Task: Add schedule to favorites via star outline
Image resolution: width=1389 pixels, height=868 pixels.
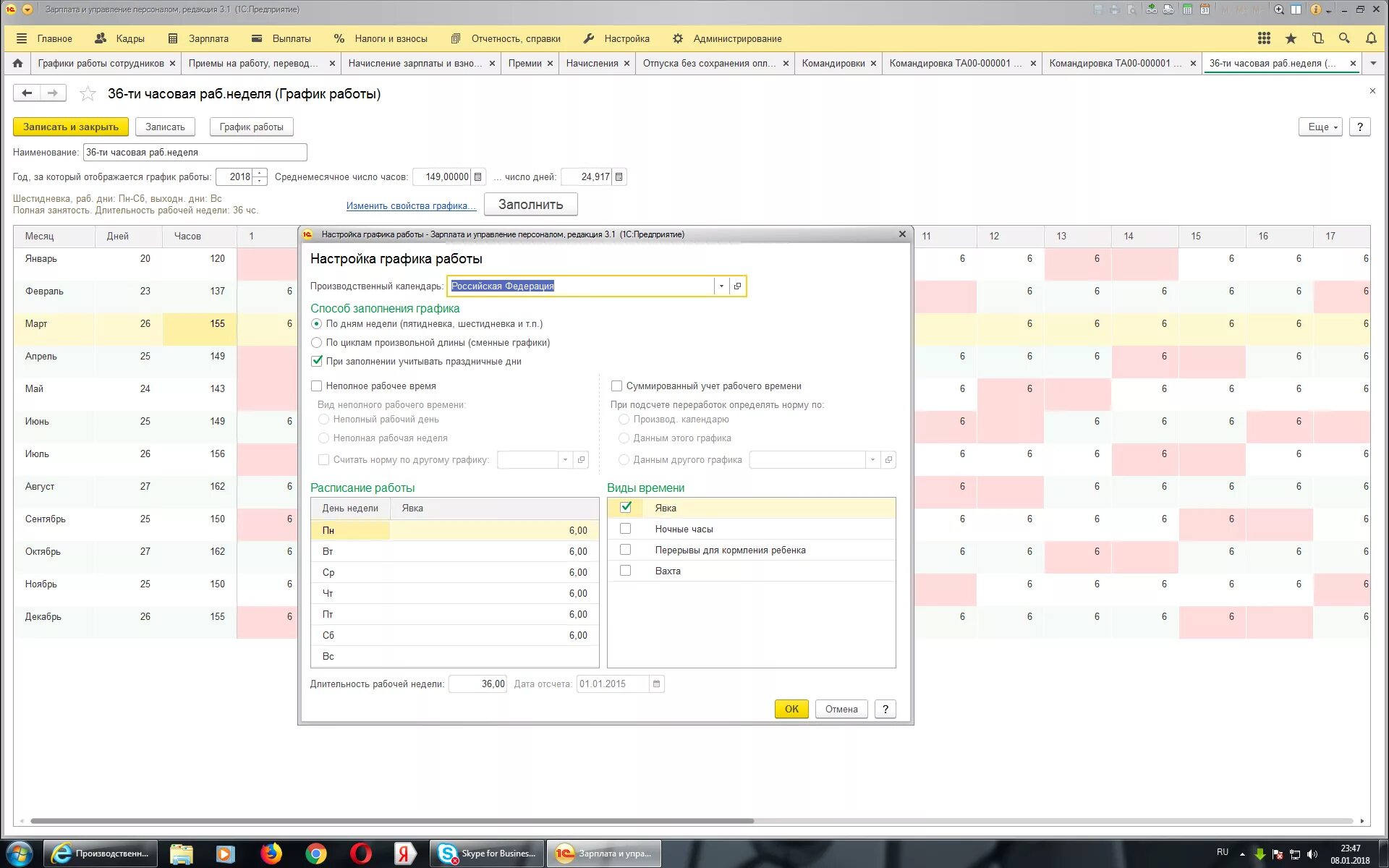Action: coord(88,93)
